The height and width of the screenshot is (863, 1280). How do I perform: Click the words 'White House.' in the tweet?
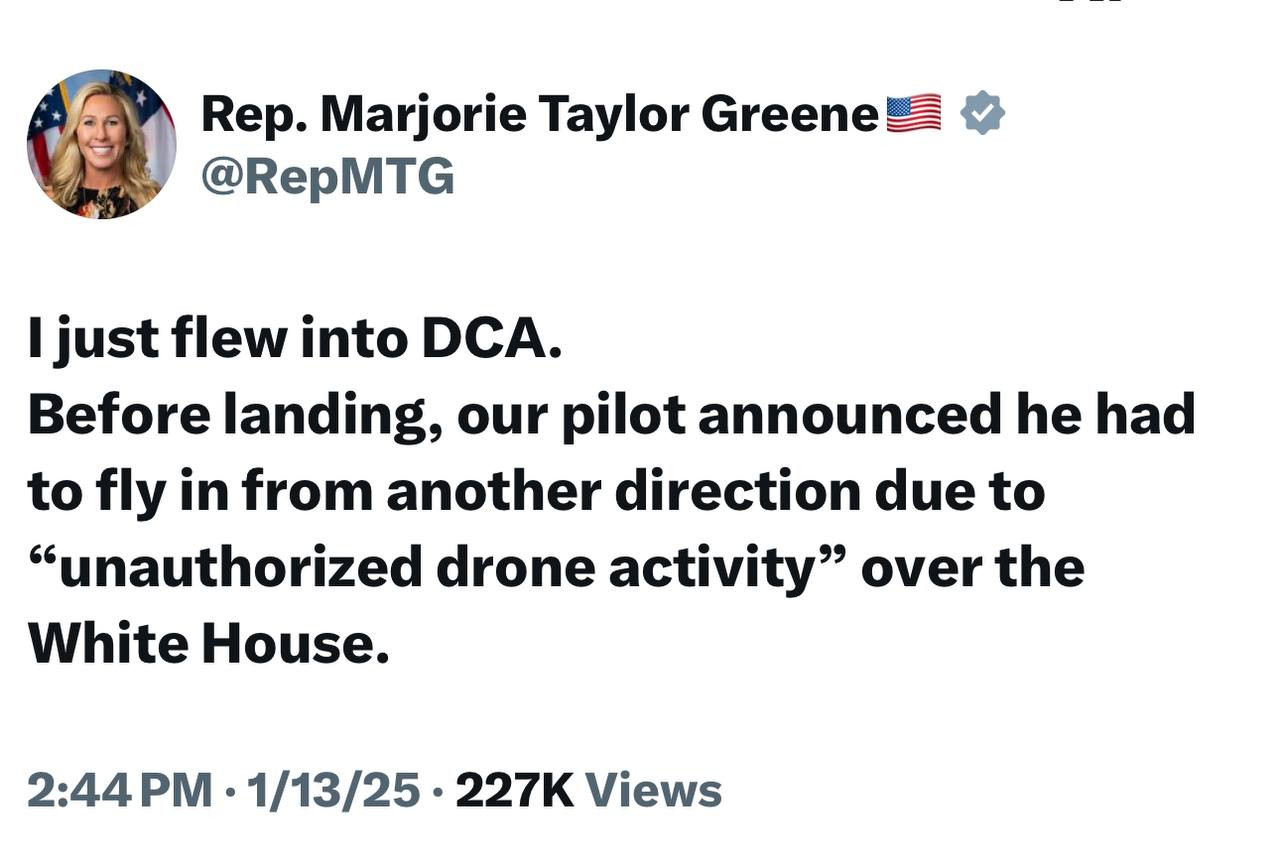click(208, 642)
